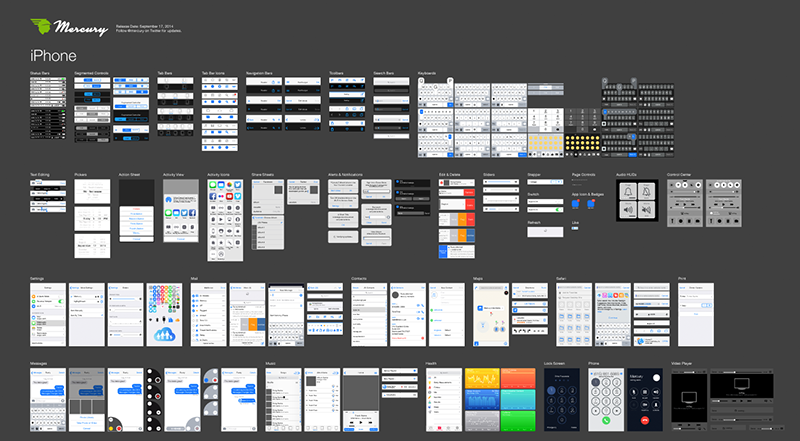Screen dimensions: 800x441
Task: Open the middle date picker under Pickers
Action: 92,218
